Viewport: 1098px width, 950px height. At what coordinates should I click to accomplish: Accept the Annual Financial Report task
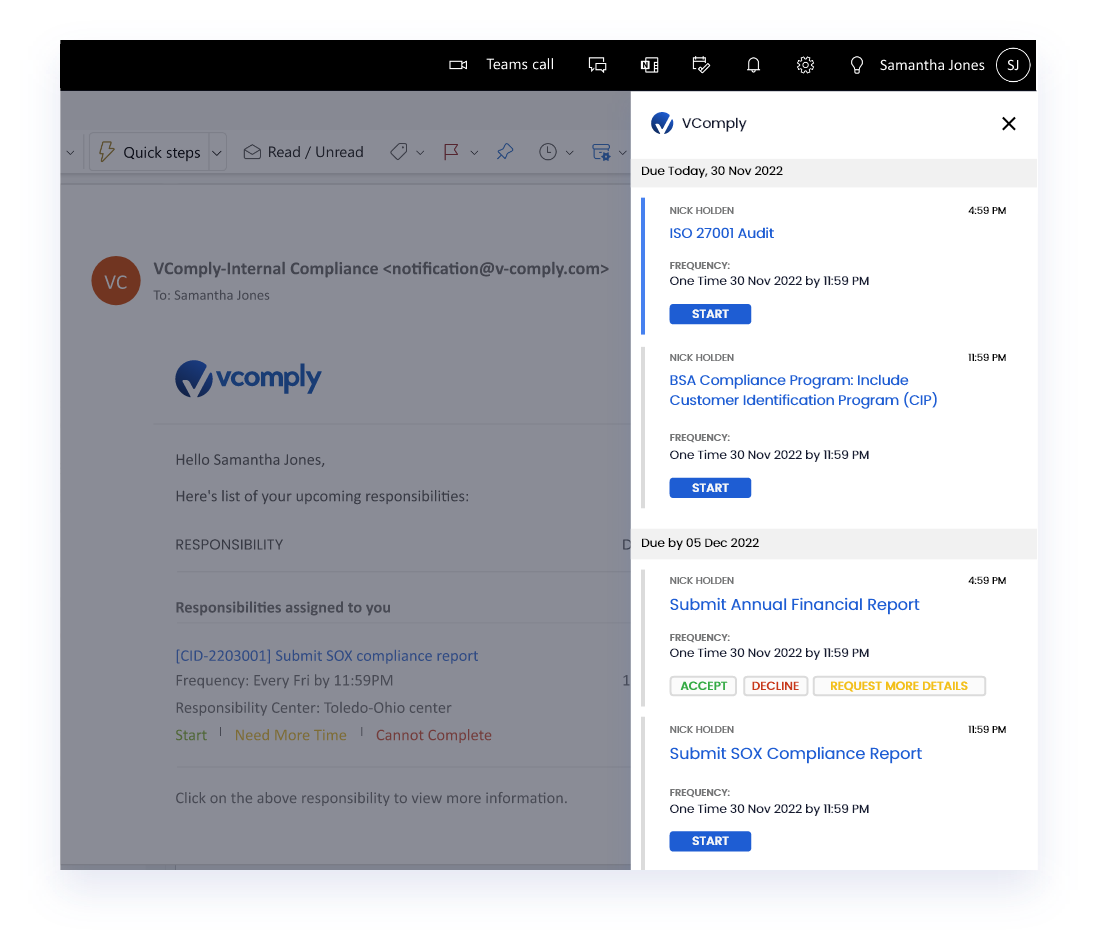pos(703,686)
